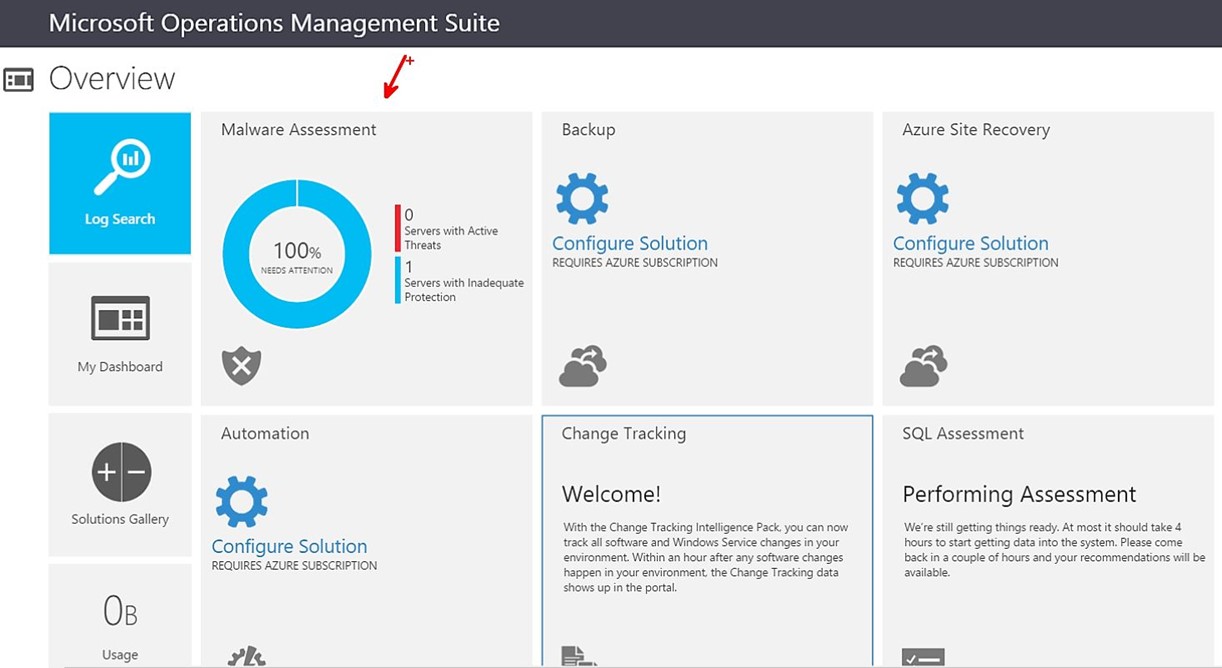Click the Microsoft Operations Management Suite title
Screen dimensions: 1222x668
pos(274,23)
